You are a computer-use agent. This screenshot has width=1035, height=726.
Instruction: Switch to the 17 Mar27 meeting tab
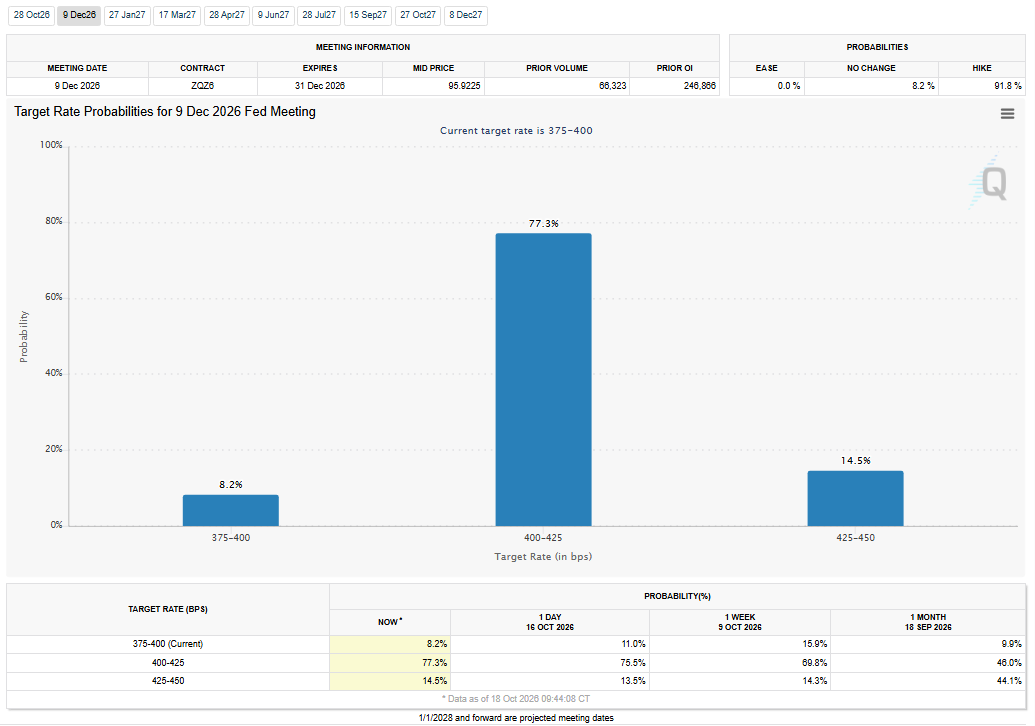tap(178, 15)
